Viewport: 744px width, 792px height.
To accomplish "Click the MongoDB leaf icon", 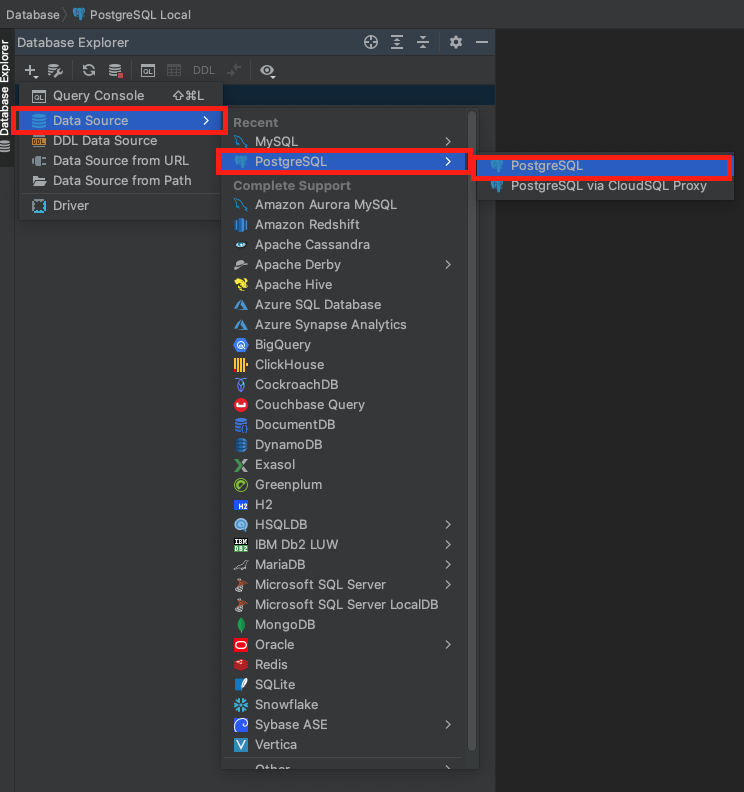I will click(241, 625).
